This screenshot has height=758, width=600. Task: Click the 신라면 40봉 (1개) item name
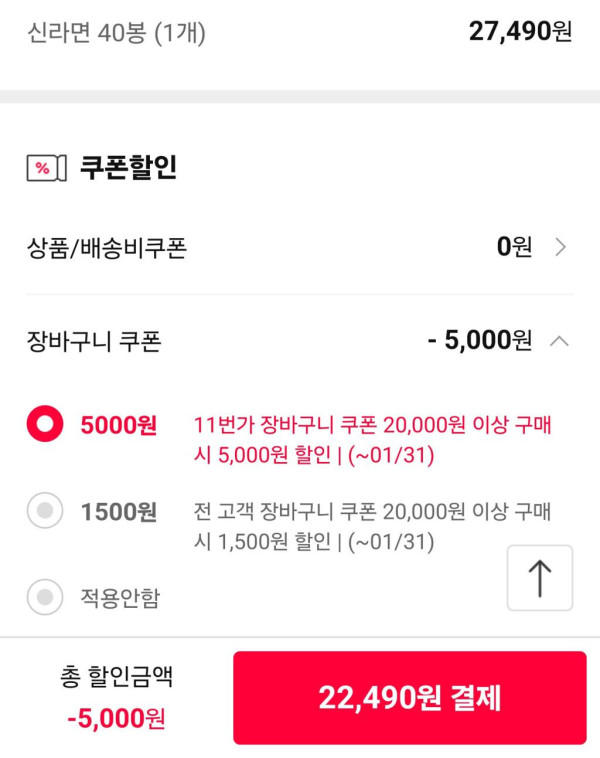(x=116, y=32)
